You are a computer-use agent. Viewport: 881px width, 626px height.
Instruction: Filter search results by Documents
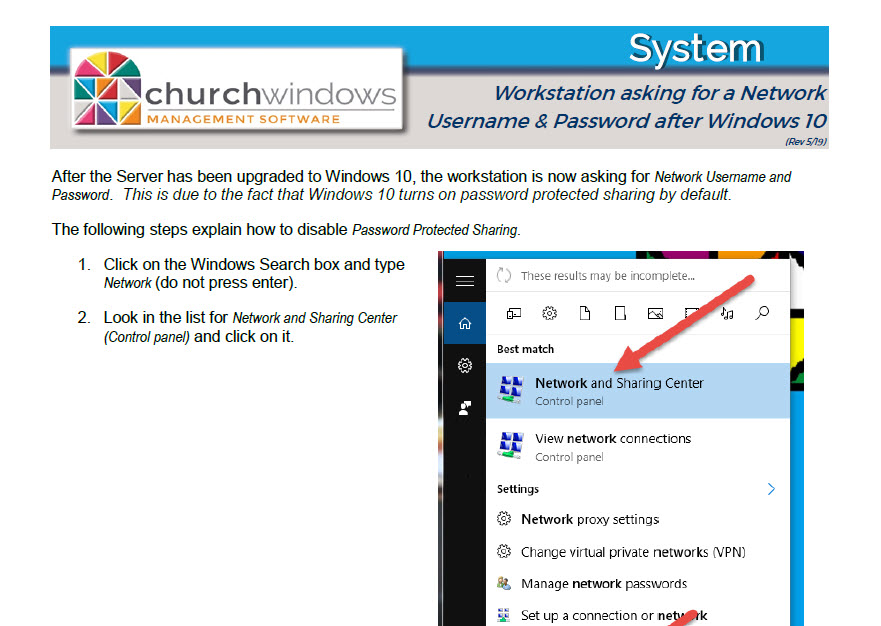coord(585,314)
